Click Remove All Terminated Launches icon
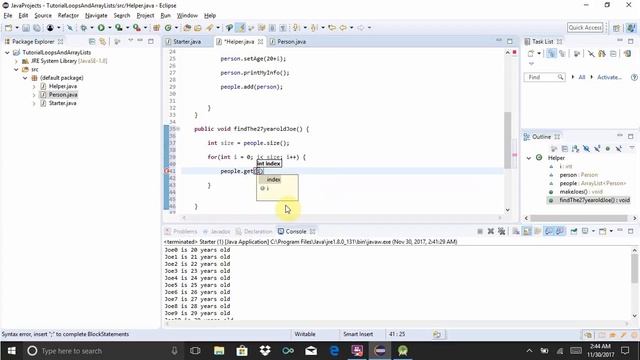 coord(502,231)
